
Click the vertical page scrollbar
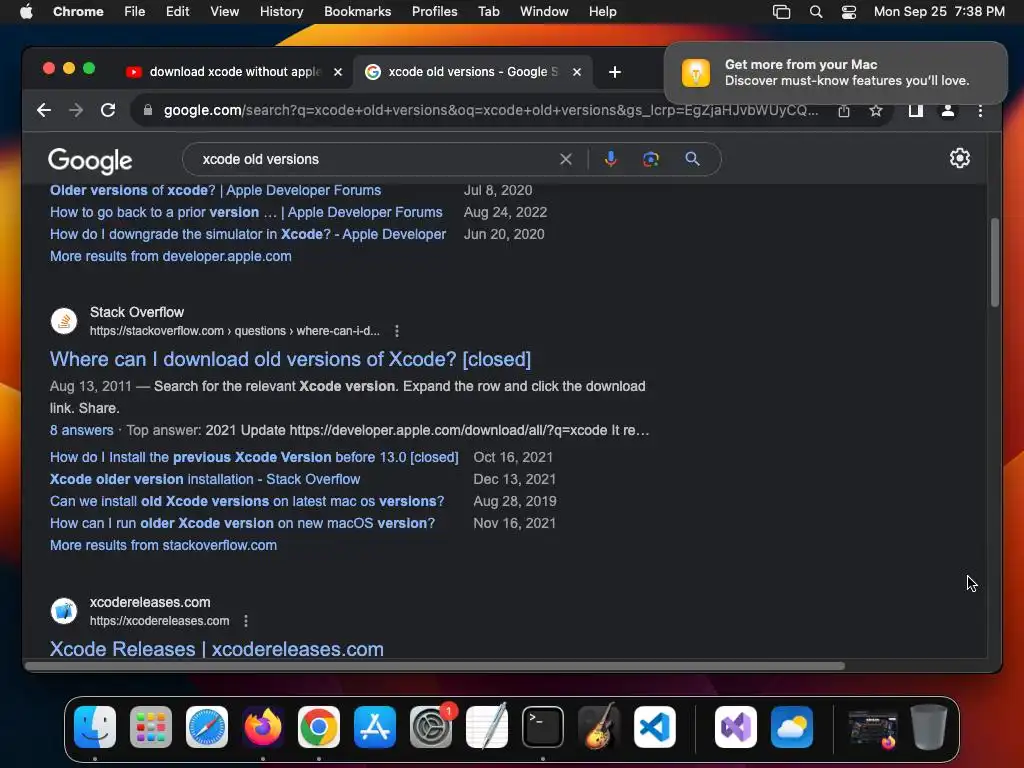pyautogui.click(x=995, y=263)
